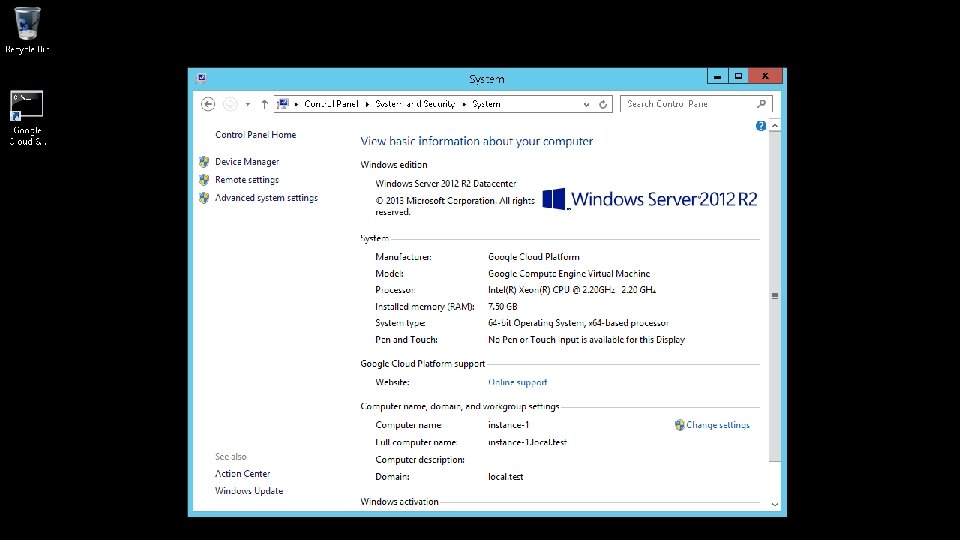
Task: Minimize the System window
Action: pyautogui.click(x=718, y=77)
